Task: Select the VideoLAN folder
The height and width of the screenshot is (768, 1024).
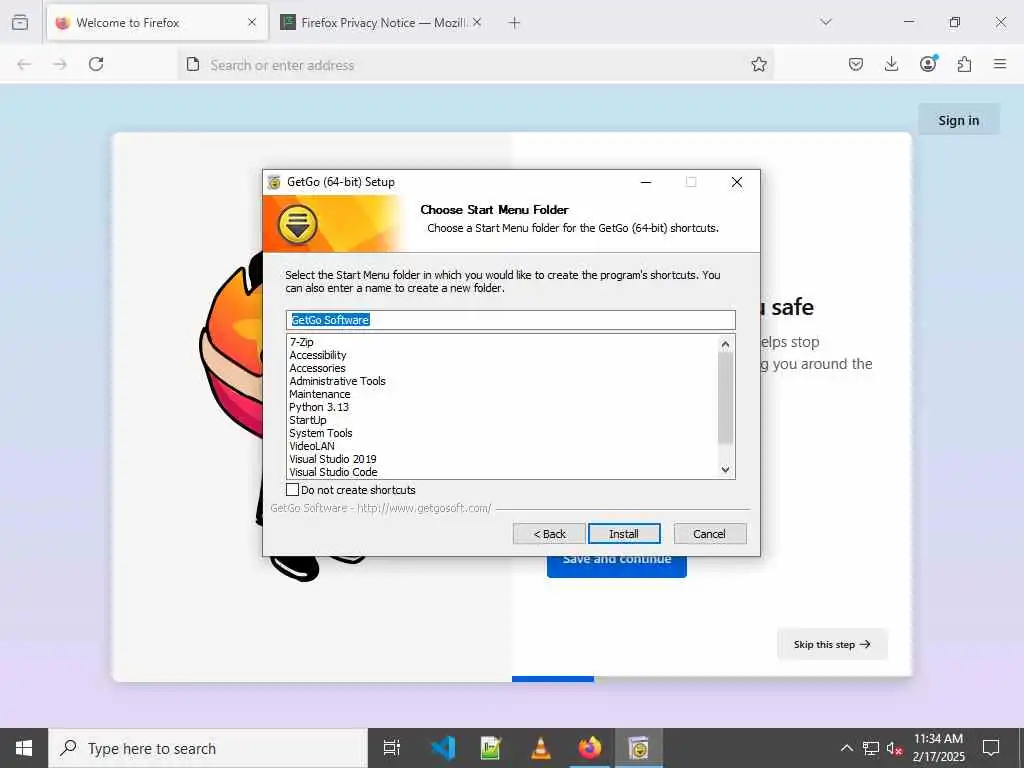Action: pyautogui.click(x=312, y=446)
